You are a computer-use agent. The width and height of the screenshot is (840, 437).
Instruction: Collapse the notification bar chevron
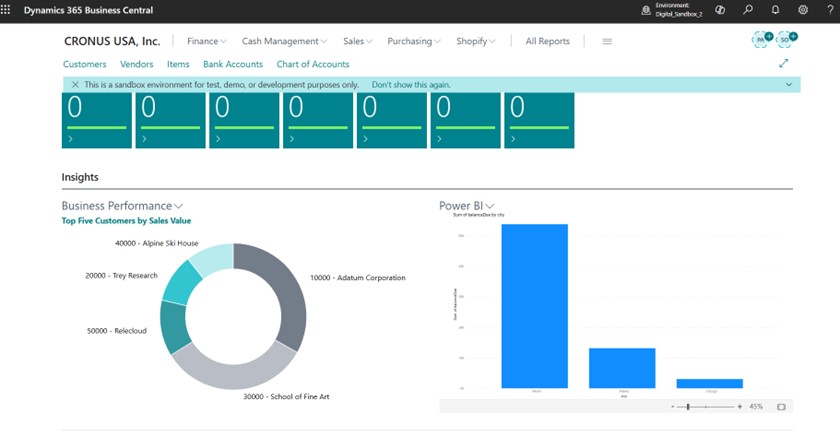(x=789, y=85)
